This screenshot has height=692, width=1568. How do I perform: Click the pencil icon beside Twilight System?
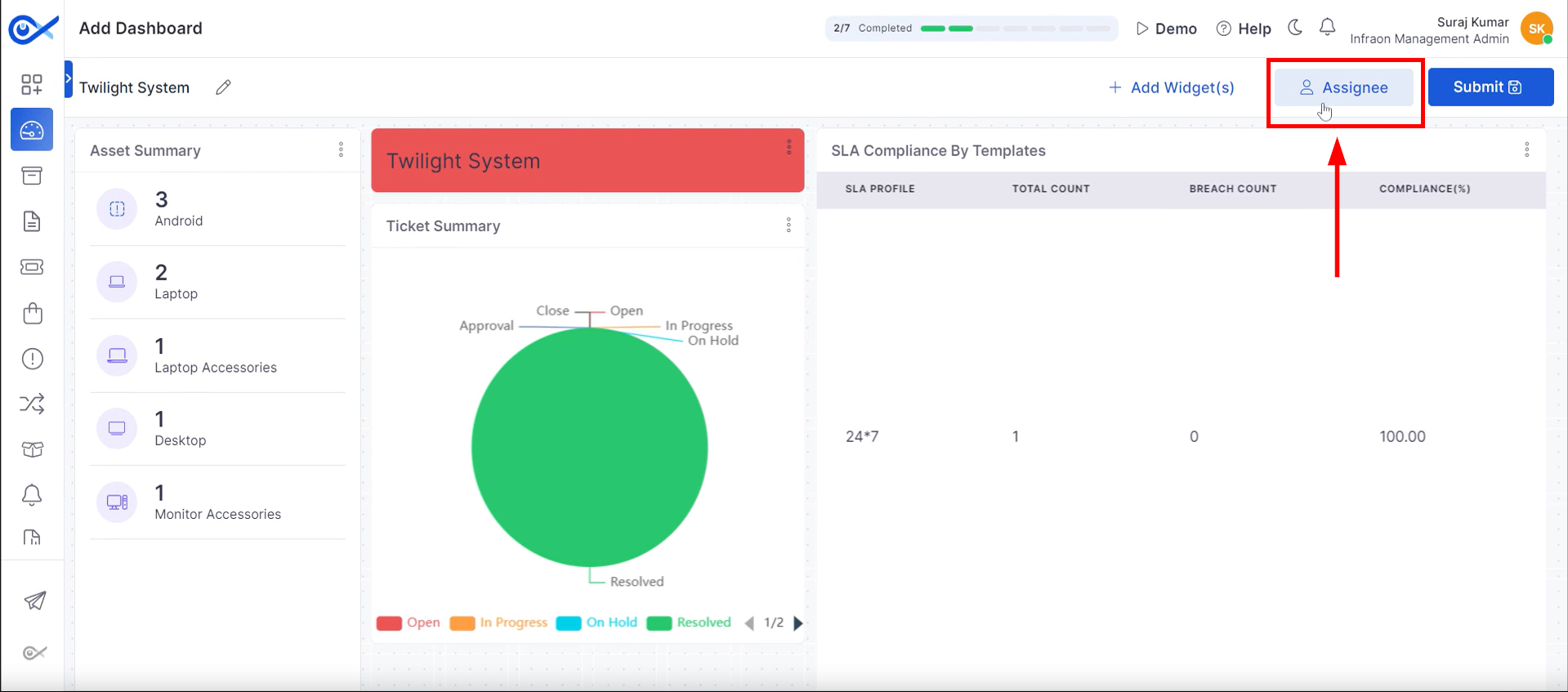click(223, 87)
